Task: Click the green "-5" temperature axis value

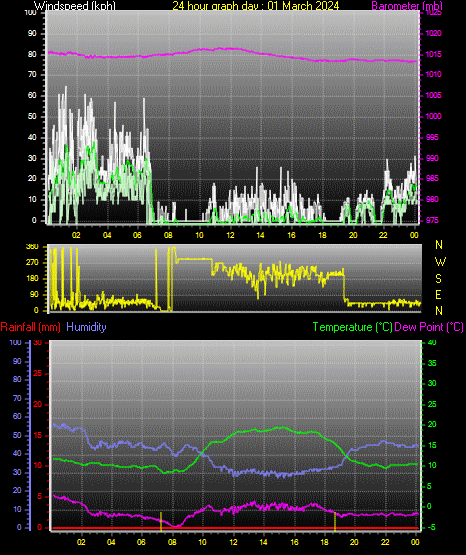Action: click(x=432, y=528)
